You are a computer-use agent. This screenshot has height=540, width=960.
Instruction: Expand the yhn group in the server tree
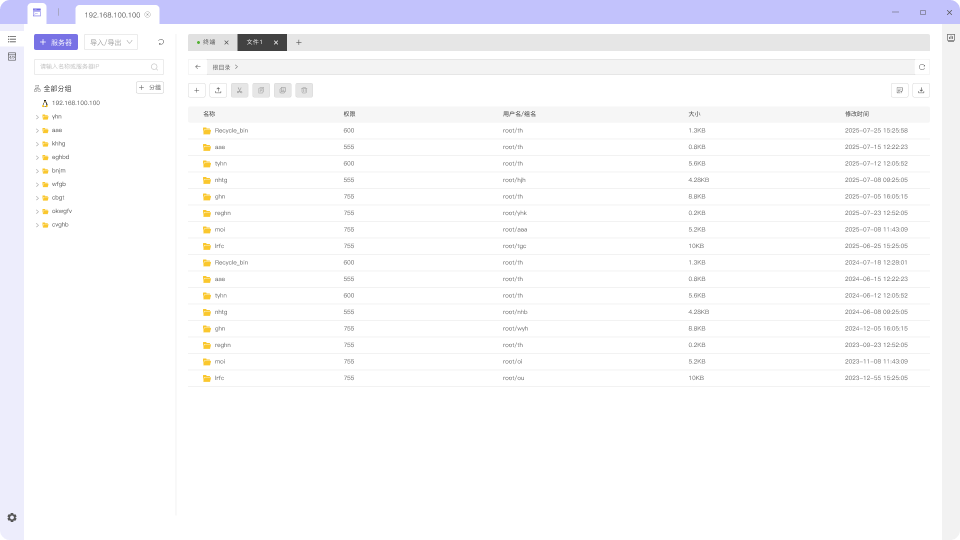(37, 117)
